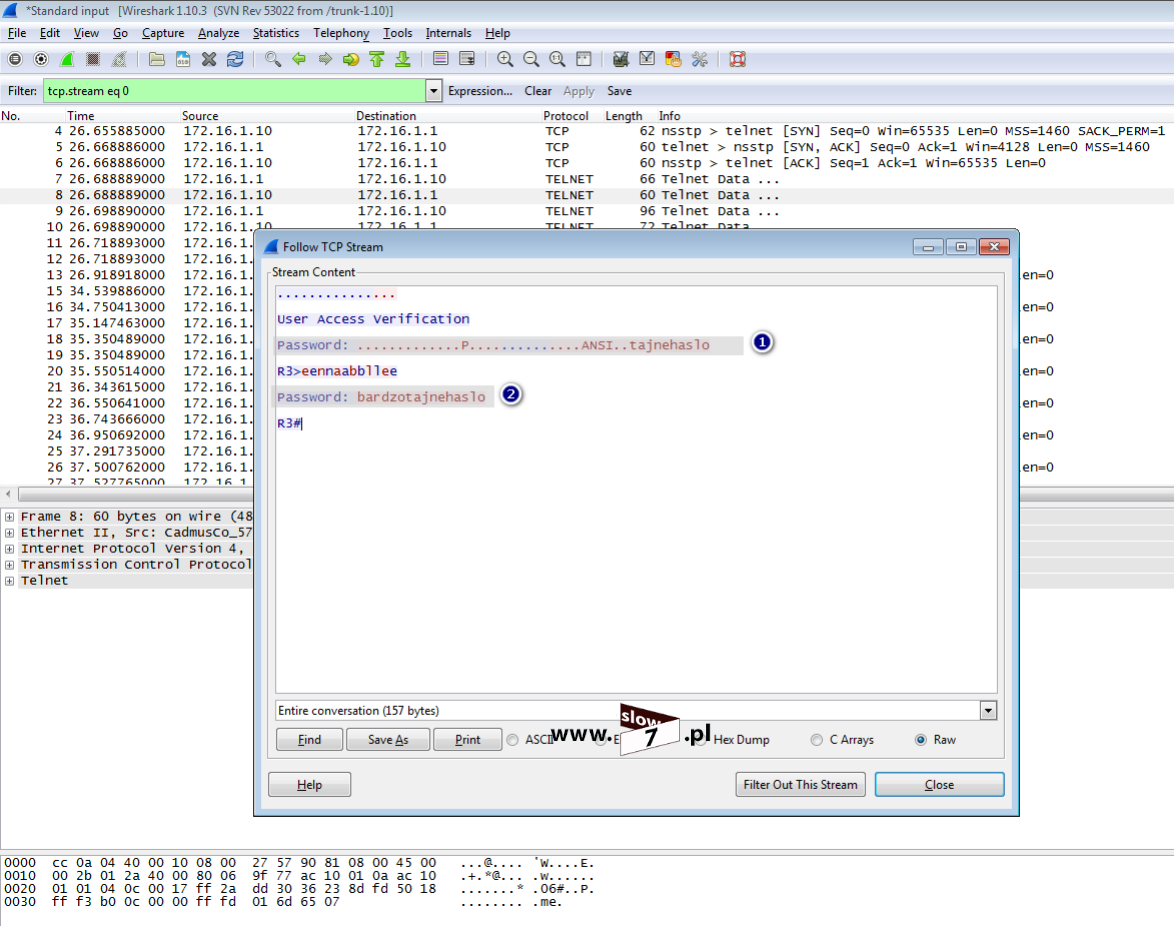Select Raw stream format radio
Screen dimensions: 1174x926
(x=921, y=740)
